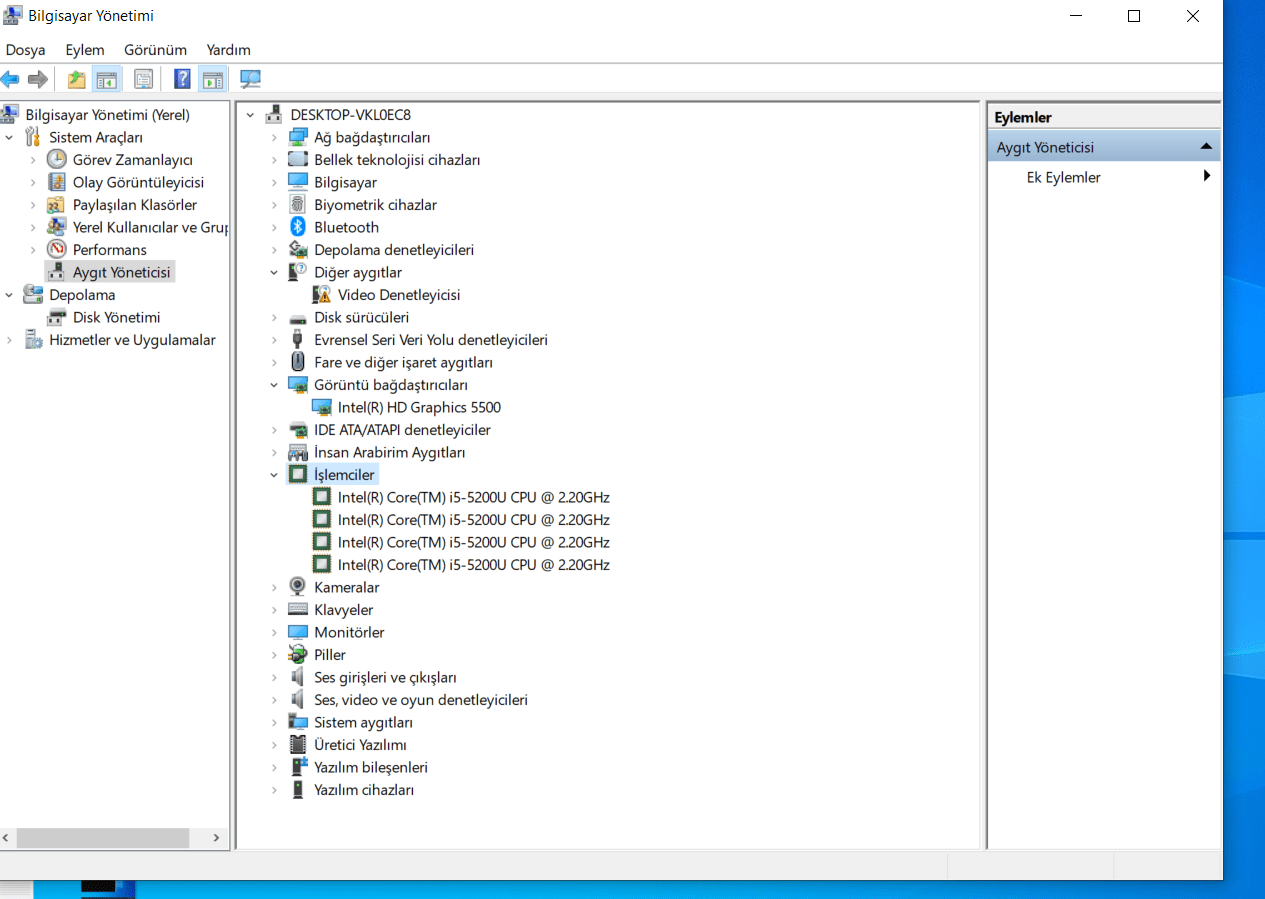Toggle the Show/Hide Console Tree toolbar icon
The height and width of the screenshot is (899, 1265).
tap(106, 79)
